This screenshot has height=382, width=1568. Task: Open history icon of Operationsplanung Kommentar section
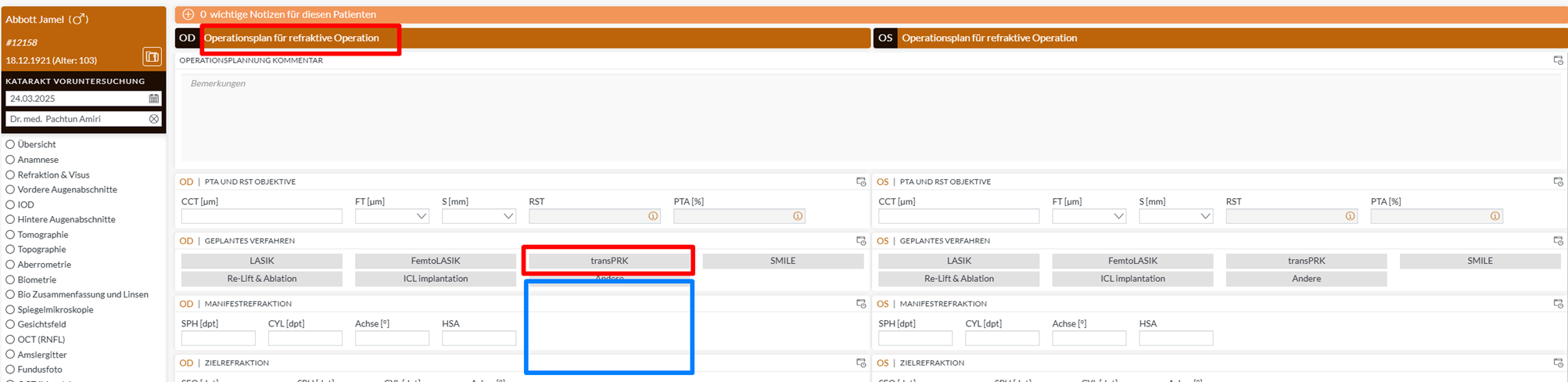tap(1558, 60)
